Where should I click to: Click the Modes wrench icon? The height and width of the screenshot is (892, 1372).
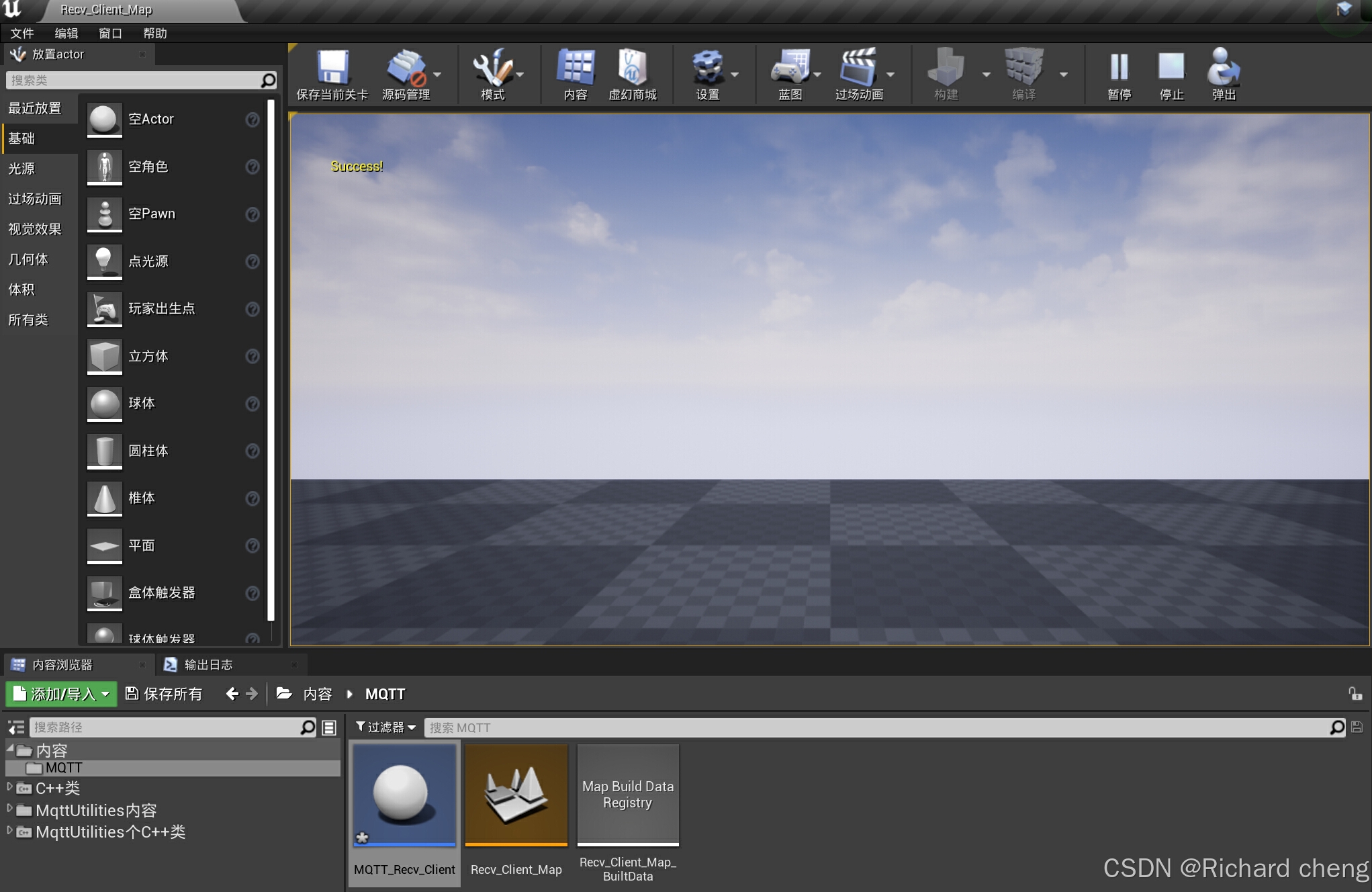point(492,68)
